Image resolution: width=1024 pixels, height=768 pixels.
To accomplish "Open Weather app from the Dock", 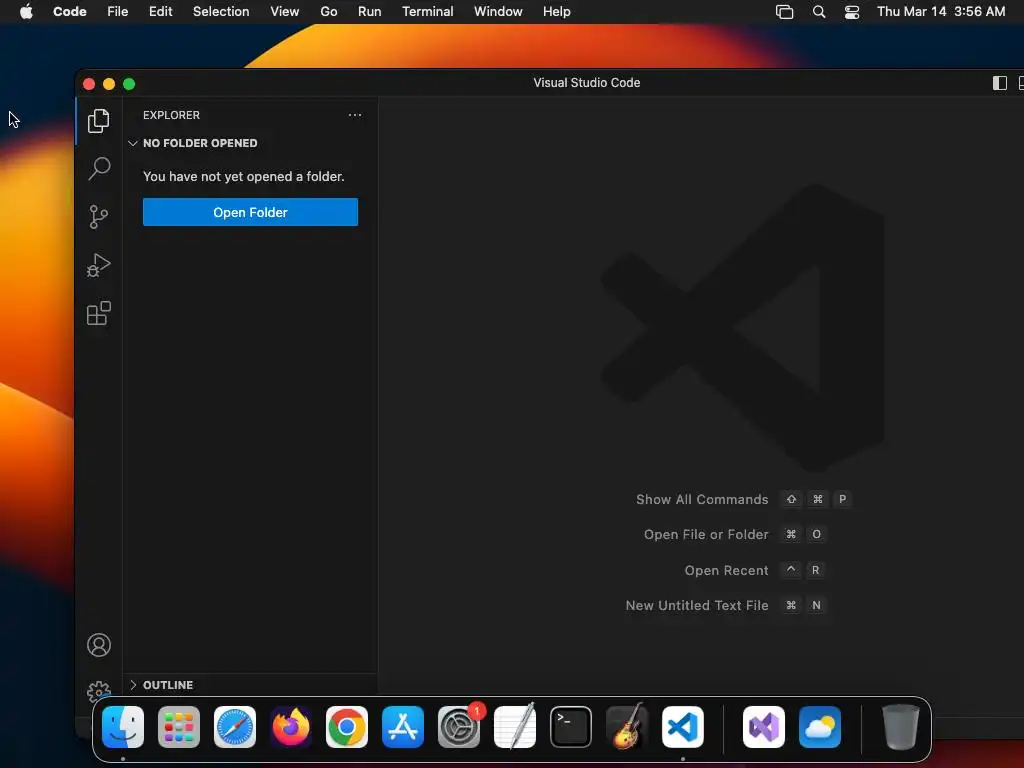I will pyautogui.click(x=820, y=727).
